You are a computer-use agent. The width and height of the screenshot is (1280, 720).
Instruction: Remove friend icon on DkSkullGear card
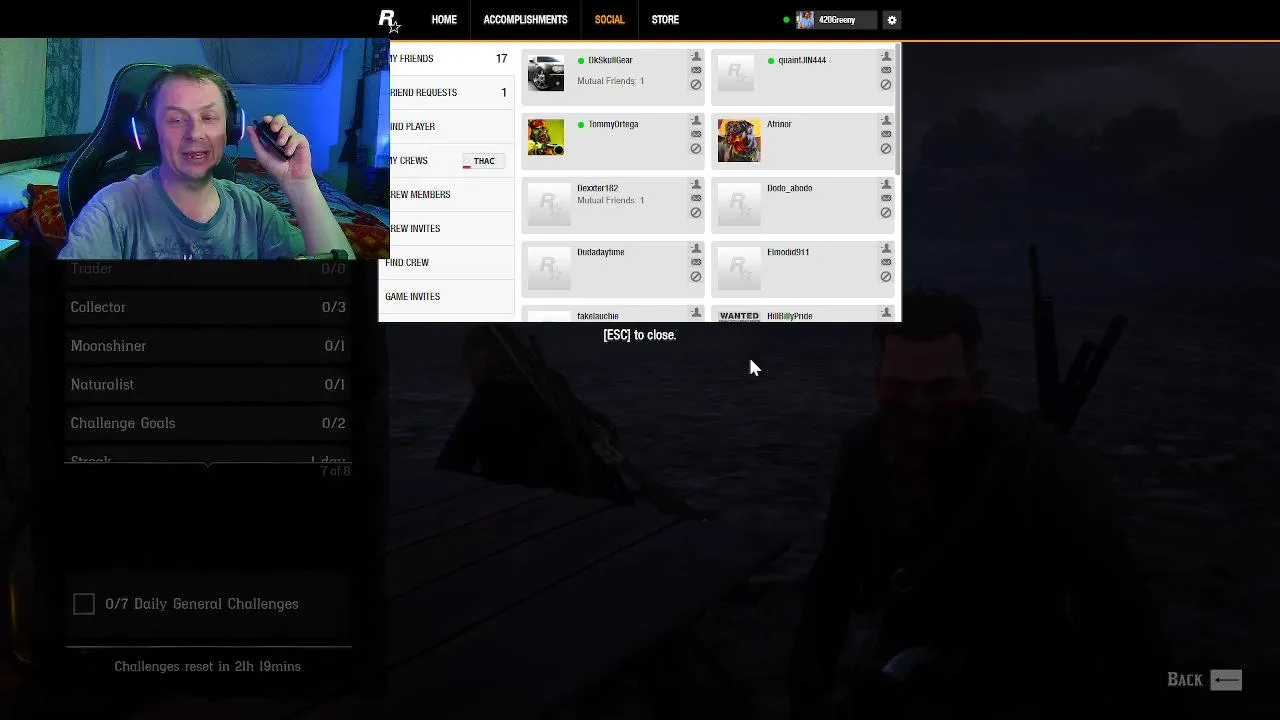click(x=696, y=57)
